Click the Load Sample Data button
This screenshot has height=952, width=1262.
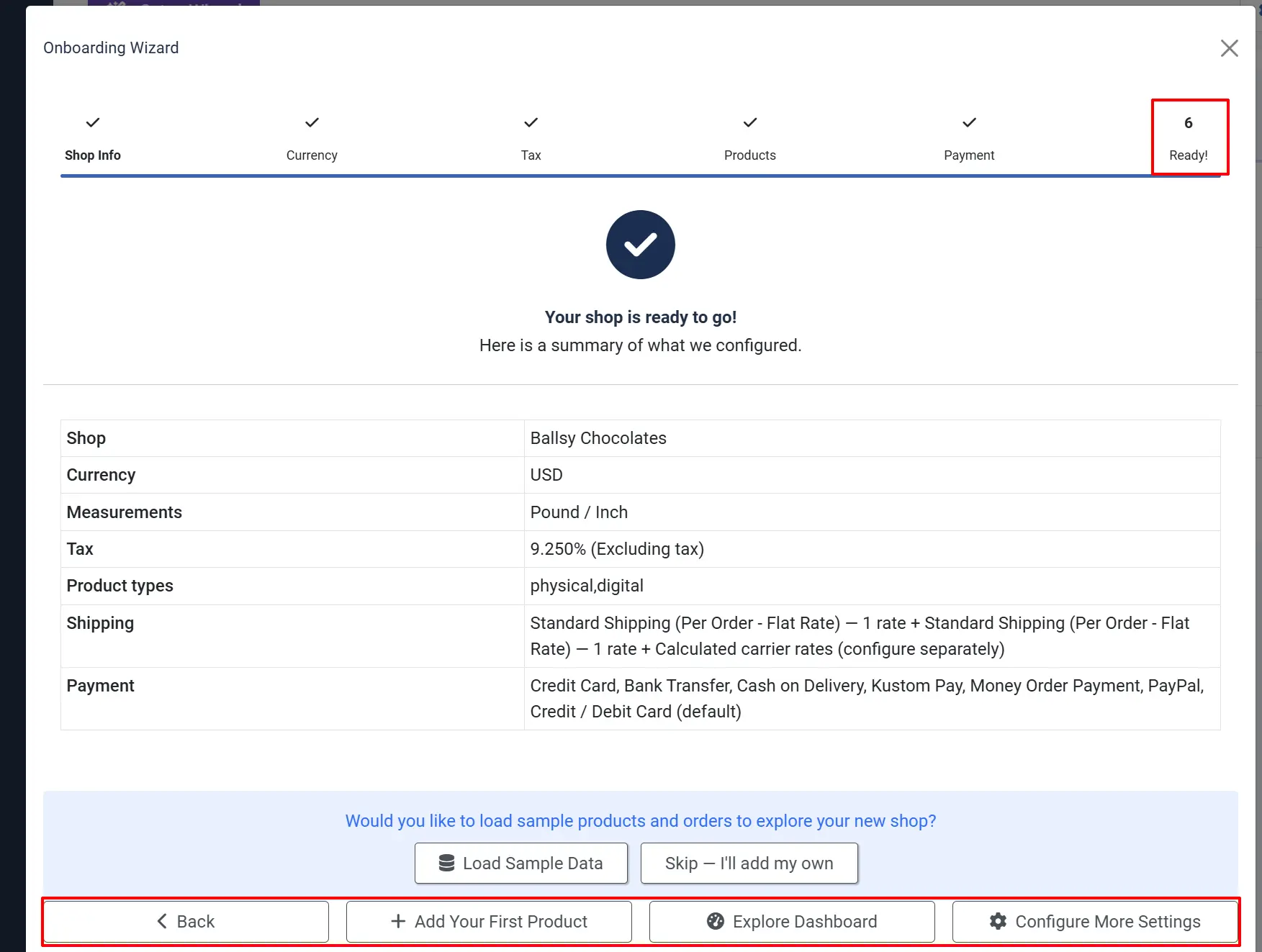521,863
